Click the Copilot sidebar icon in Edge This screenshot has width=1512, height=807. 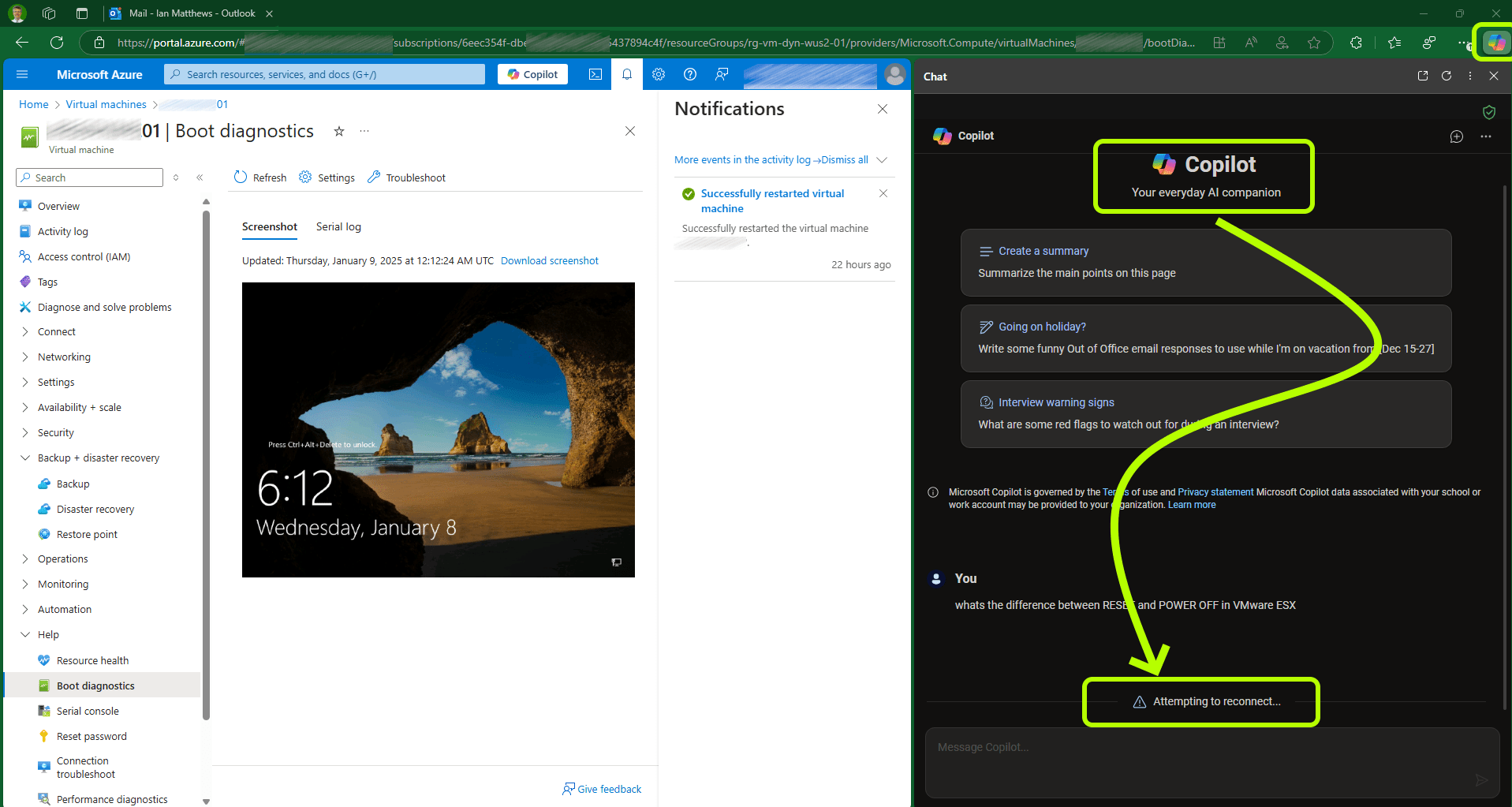pos(1495,43)
